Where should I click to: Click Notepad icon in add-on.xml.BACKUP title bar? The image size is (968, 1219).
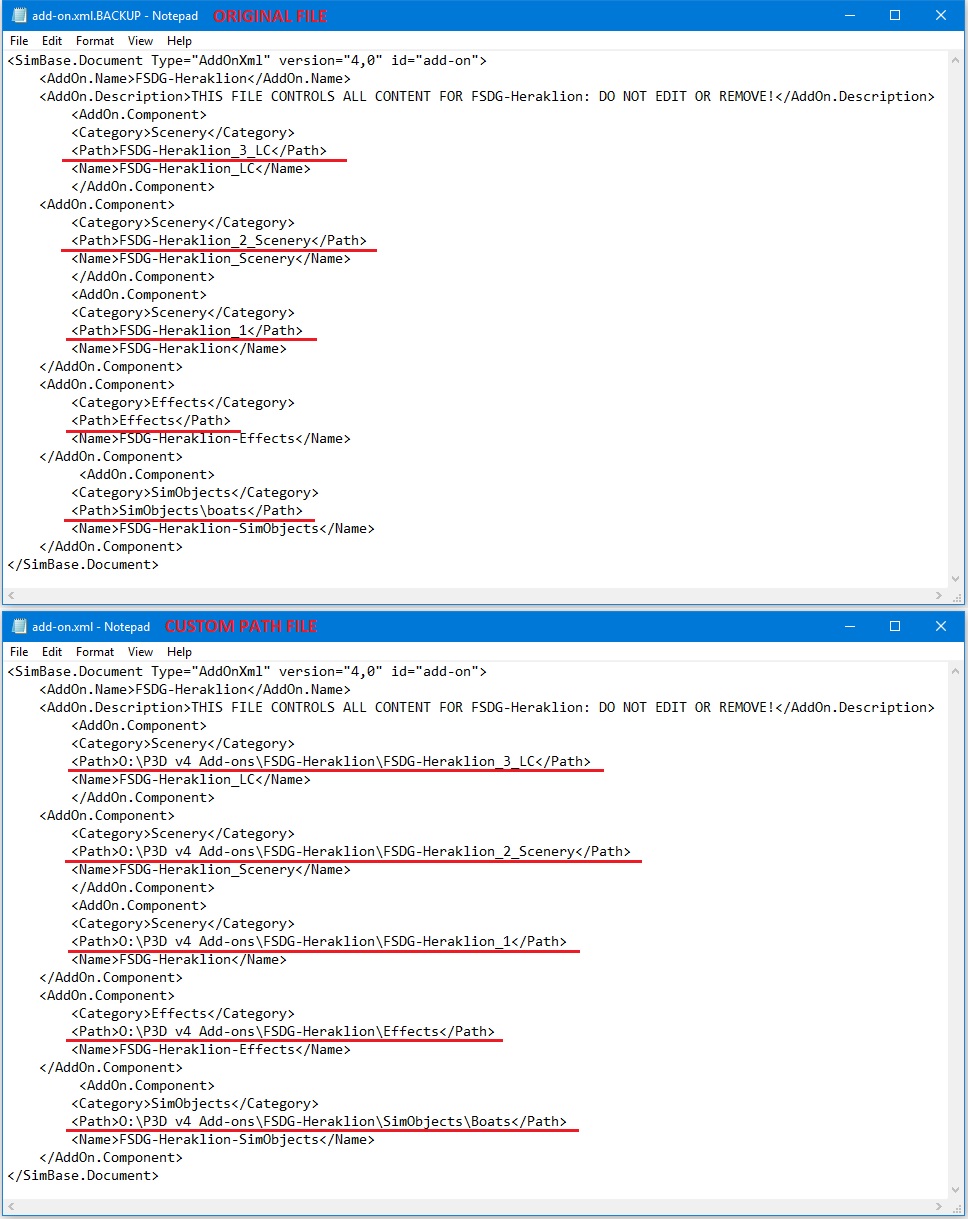[18, 15]
